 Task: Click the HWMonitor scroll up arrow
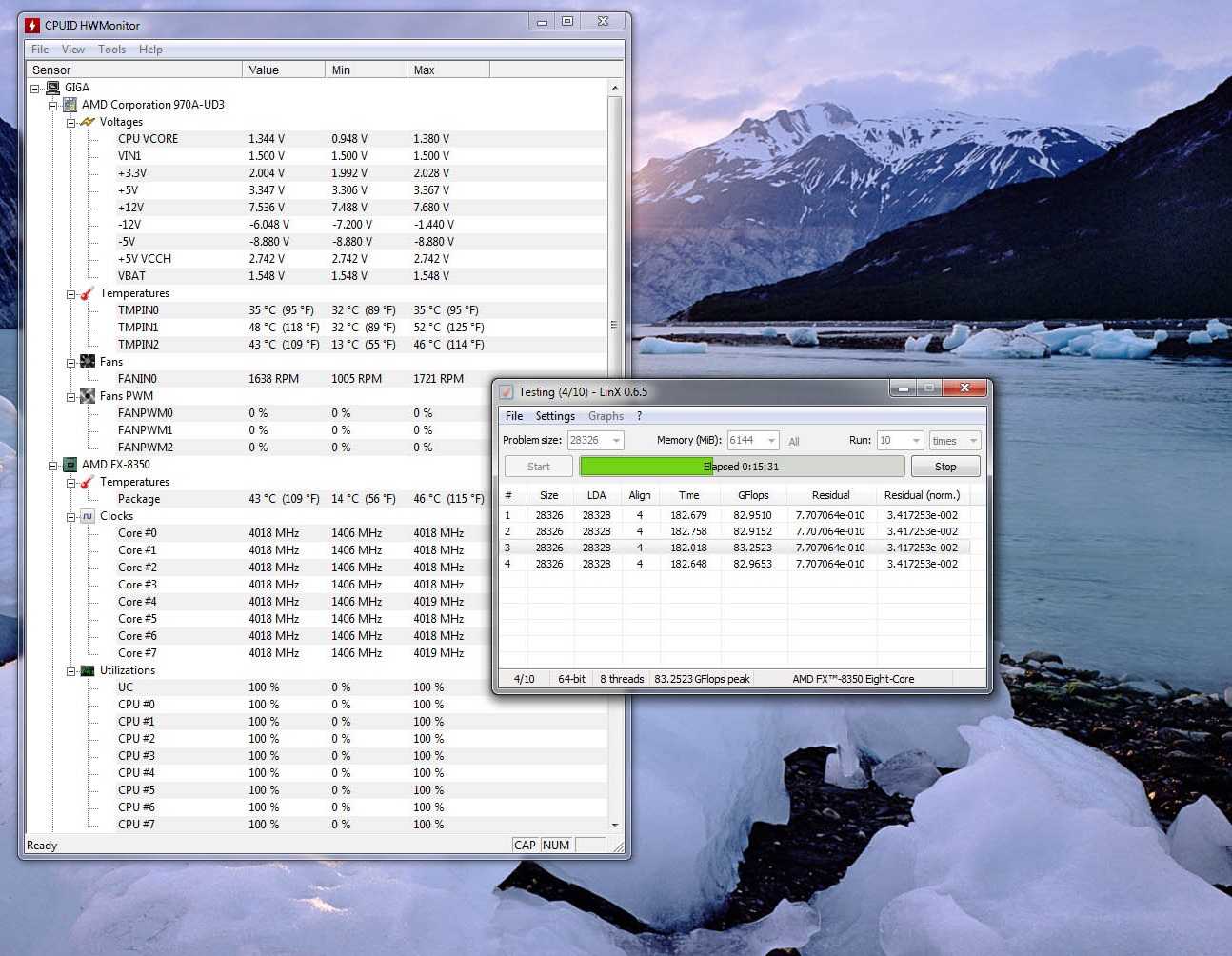point(615,88)
